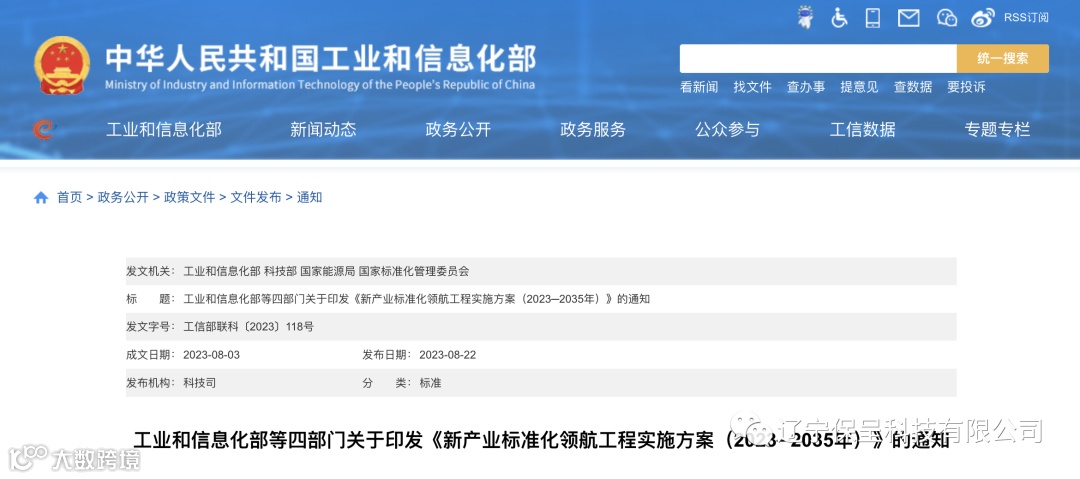Click the 分类 value 标准

(x=430, y=383)
